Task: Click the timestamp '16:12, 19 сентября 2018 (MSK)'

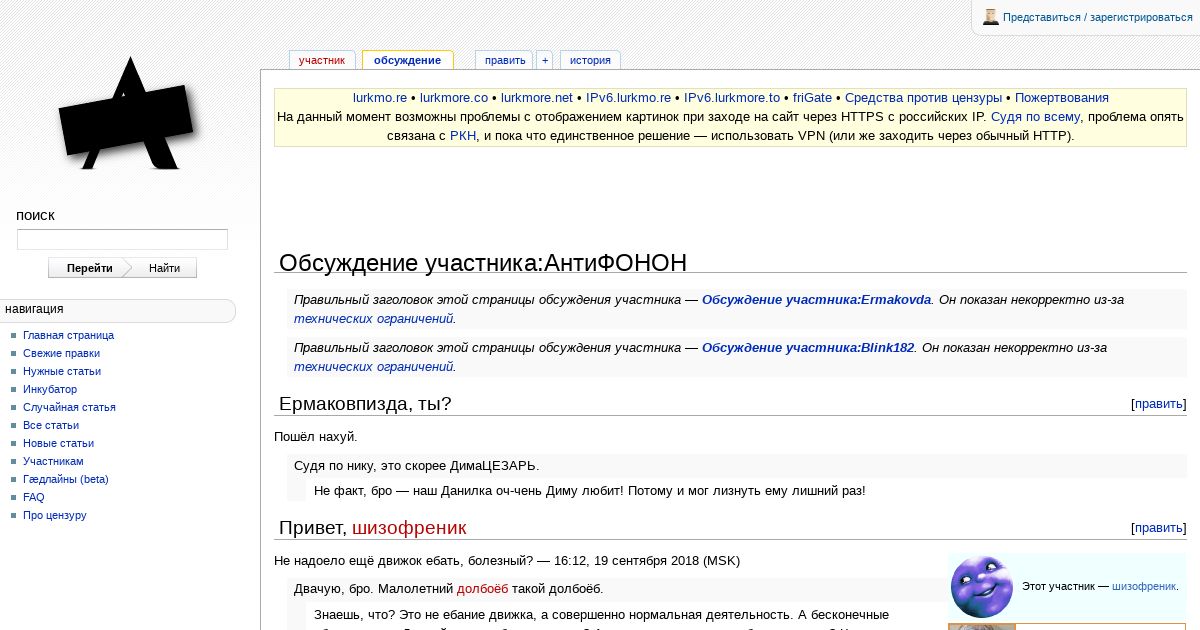Action: [x=646, y=561]
